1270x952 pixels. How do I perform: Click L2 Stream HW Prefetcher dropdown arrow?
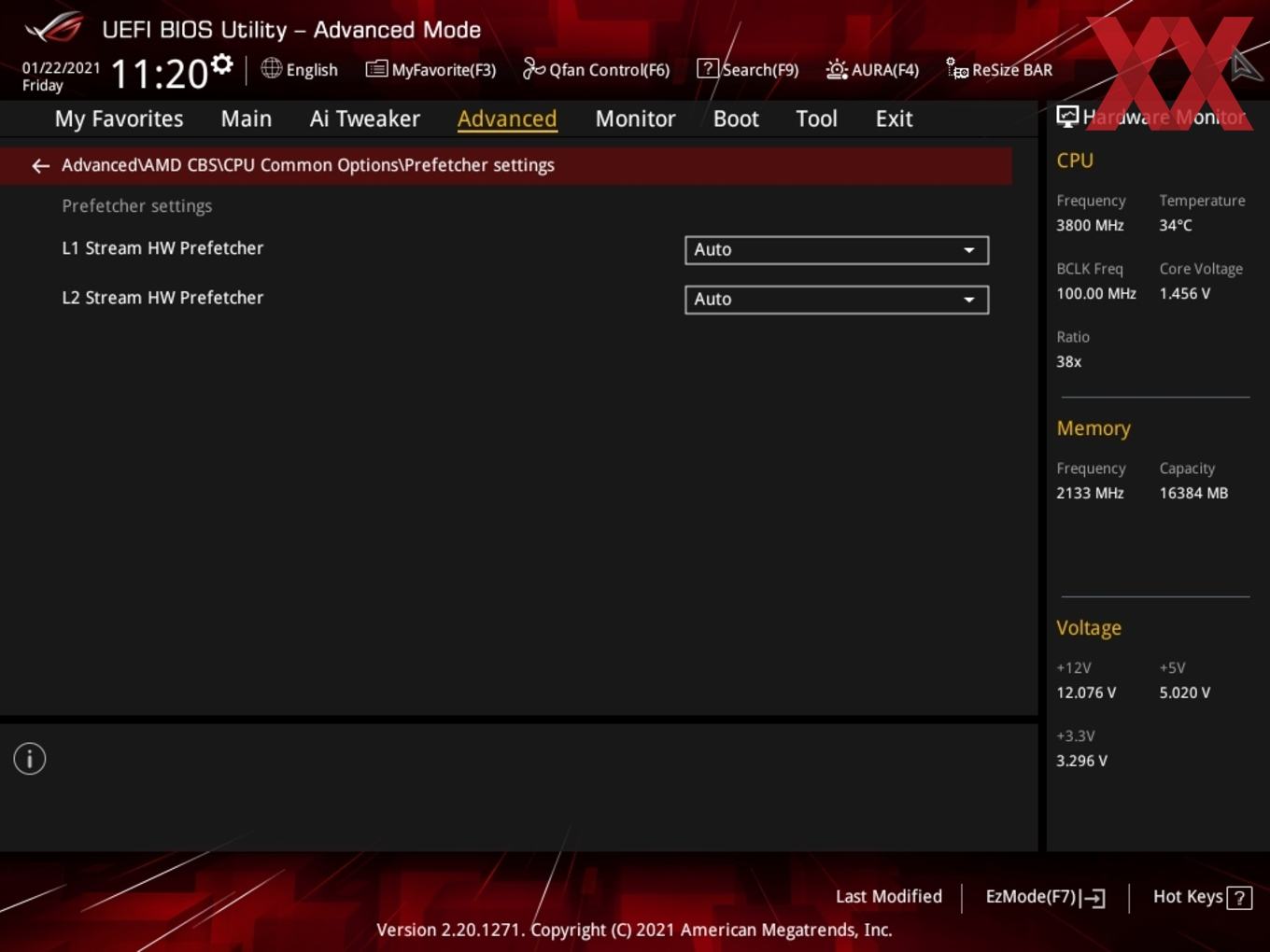click(x=969, y=300)
